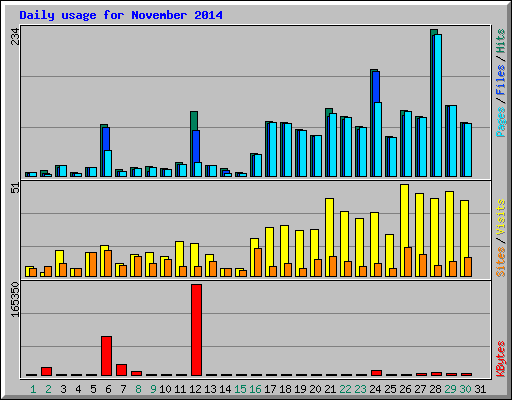Select the red KBytes bar for day 2
This screenshot has width=512, height=400.
(x=46, y=371)
